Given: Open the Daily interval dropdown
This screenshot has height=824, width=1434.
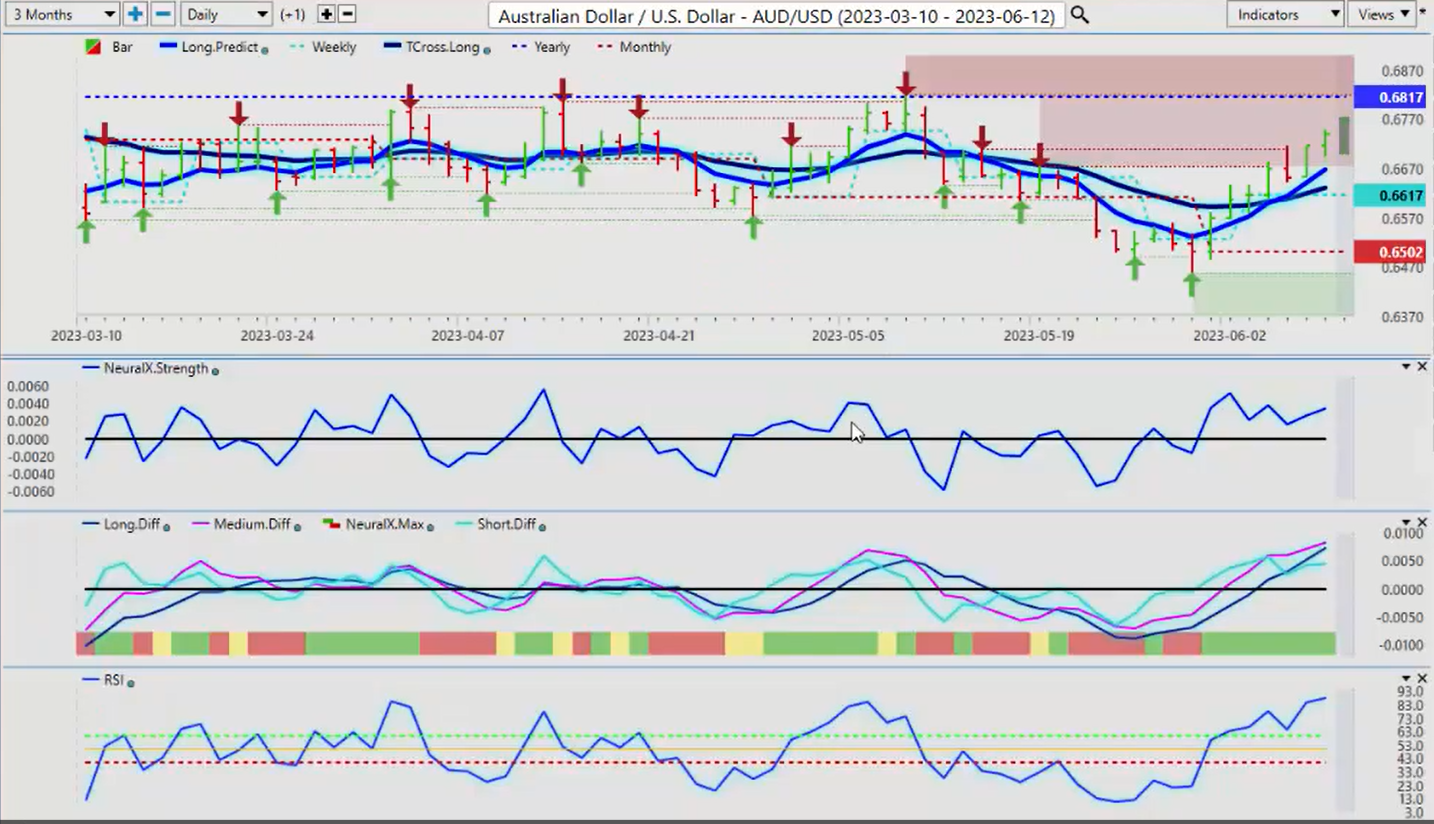Looking at the screenshot, I should (227, 14).
